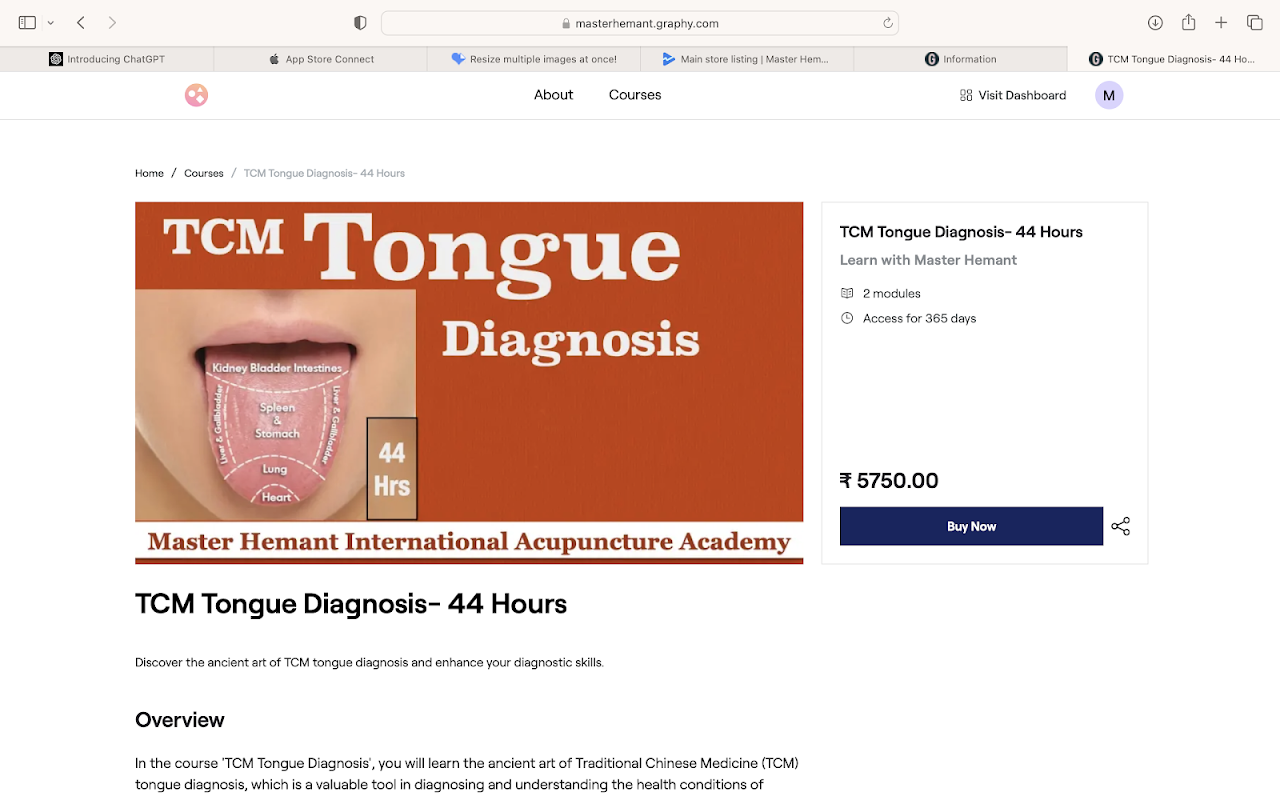Click the share course icon
This screenshot has height=800, width=1280.
1121,526
